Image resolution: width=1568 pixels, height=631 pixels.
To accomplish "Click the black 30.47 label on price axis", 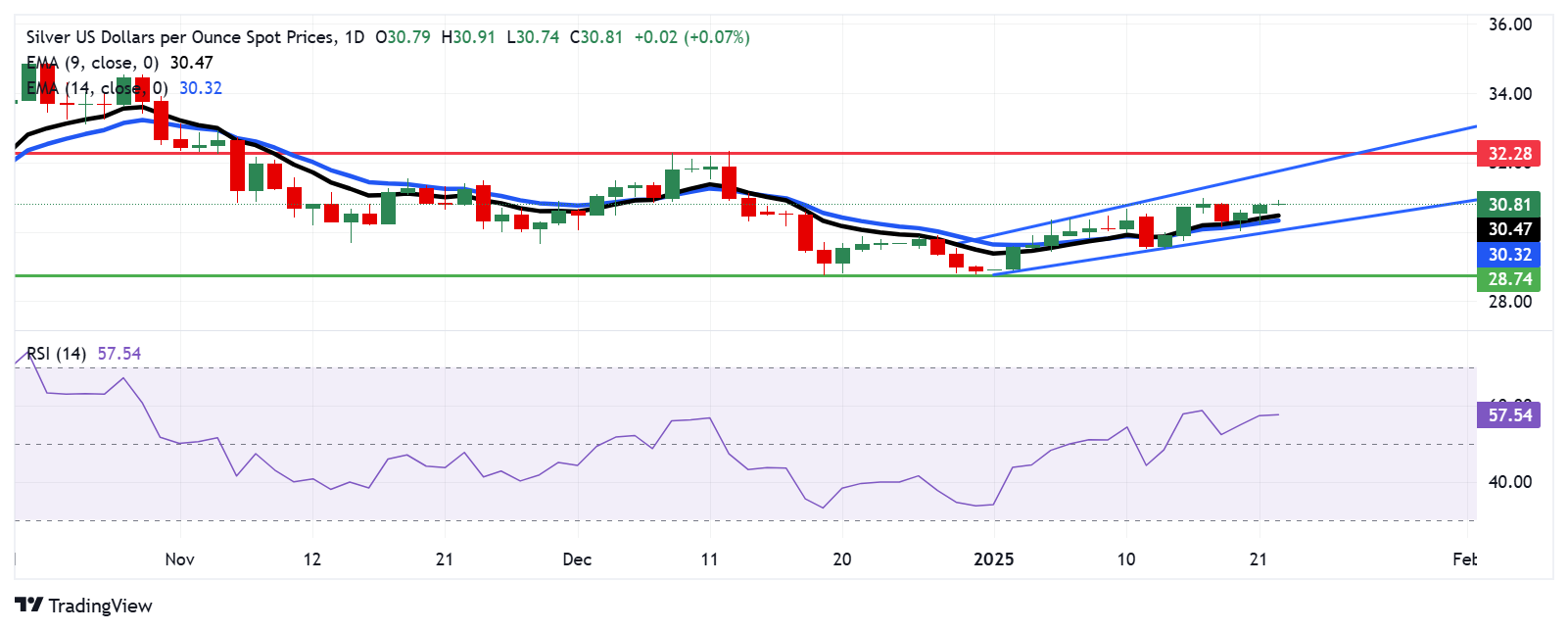I will pyautogui.click(x=1509, y=229).
